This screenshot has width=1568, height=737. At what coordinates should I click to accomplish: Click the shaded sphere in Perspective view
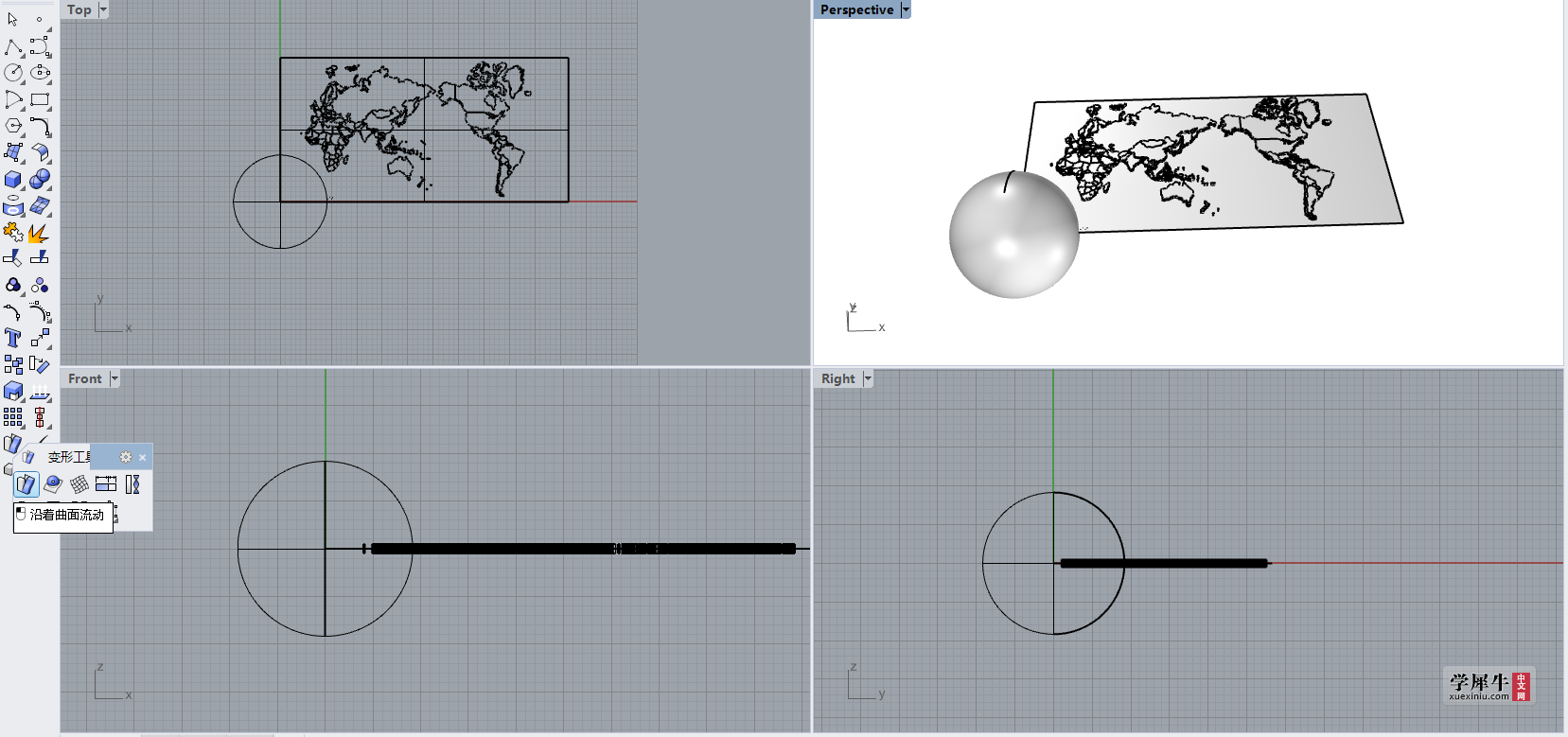point(1013,236)
